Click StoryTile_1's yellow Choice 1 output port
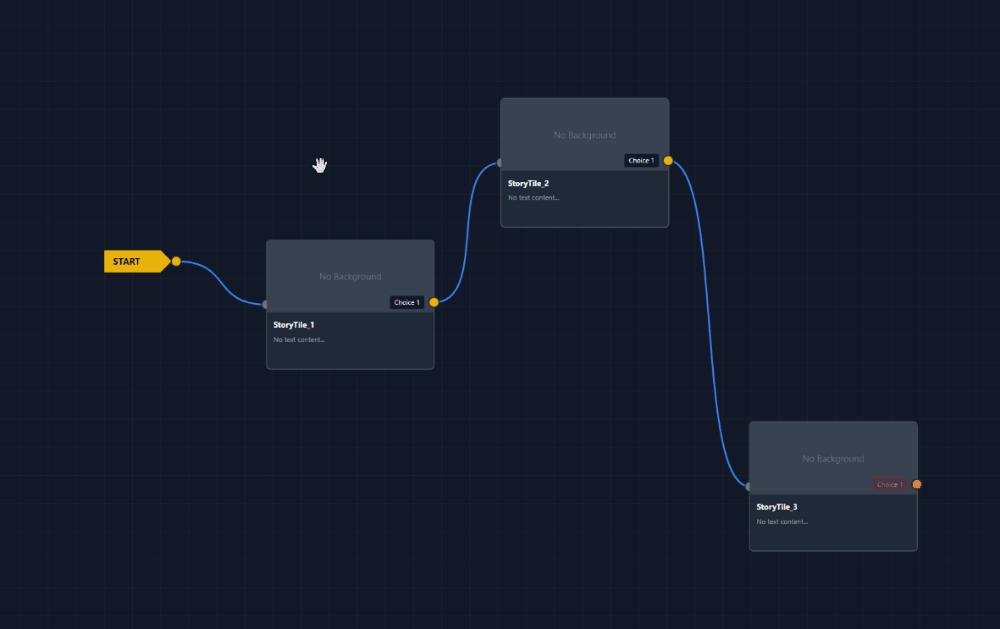The image size is (1000, 629). click(434, 302)
